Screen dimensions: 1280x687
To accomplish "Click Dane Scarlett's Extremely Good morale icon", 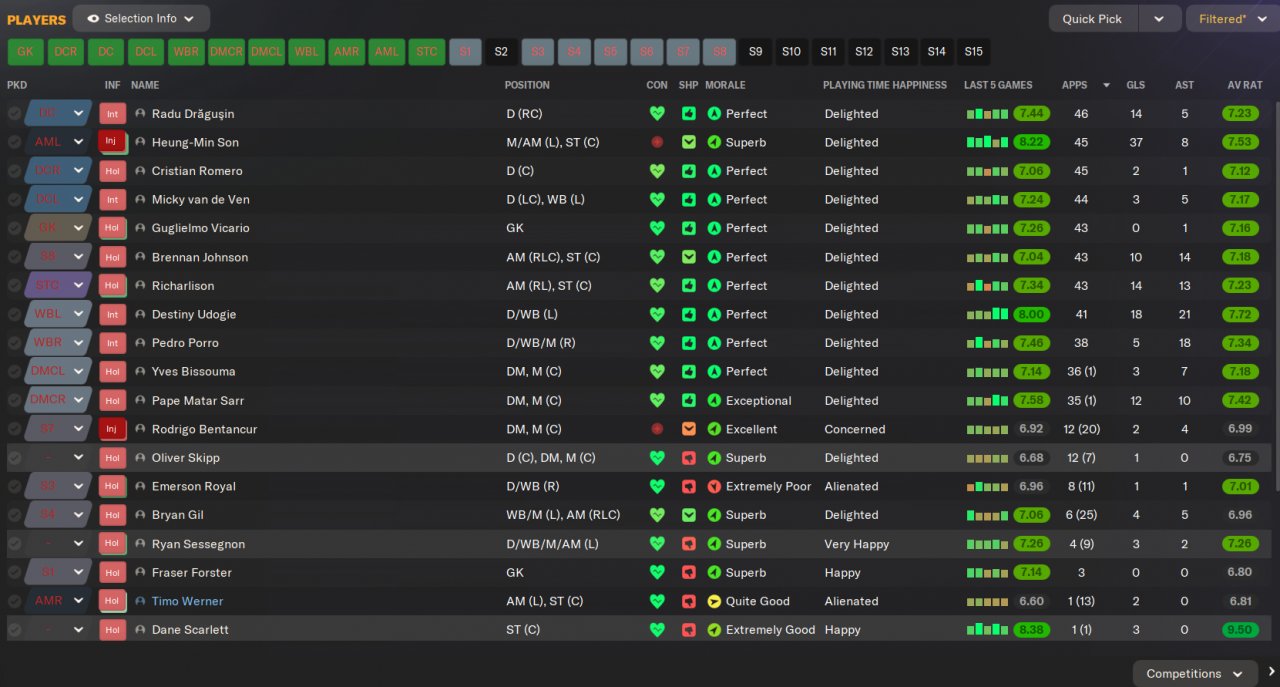I will tap(714, 630).
